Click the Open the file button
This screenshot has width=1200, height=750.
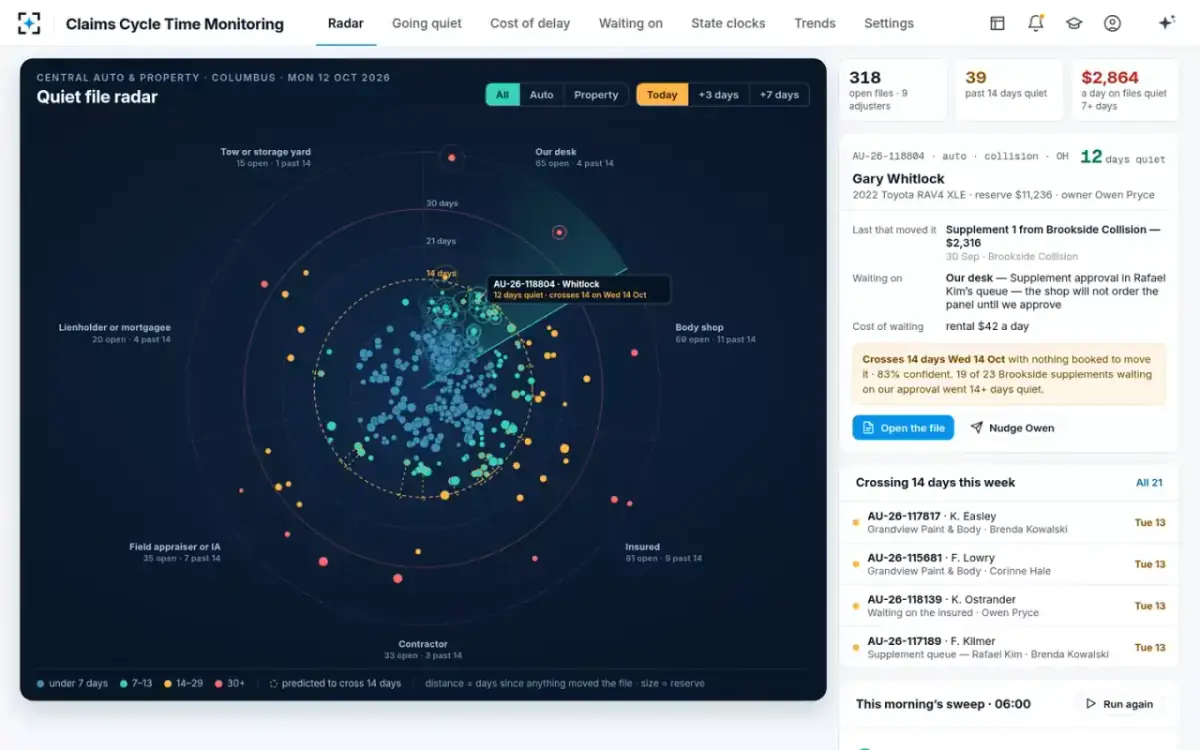pos(903,428)
